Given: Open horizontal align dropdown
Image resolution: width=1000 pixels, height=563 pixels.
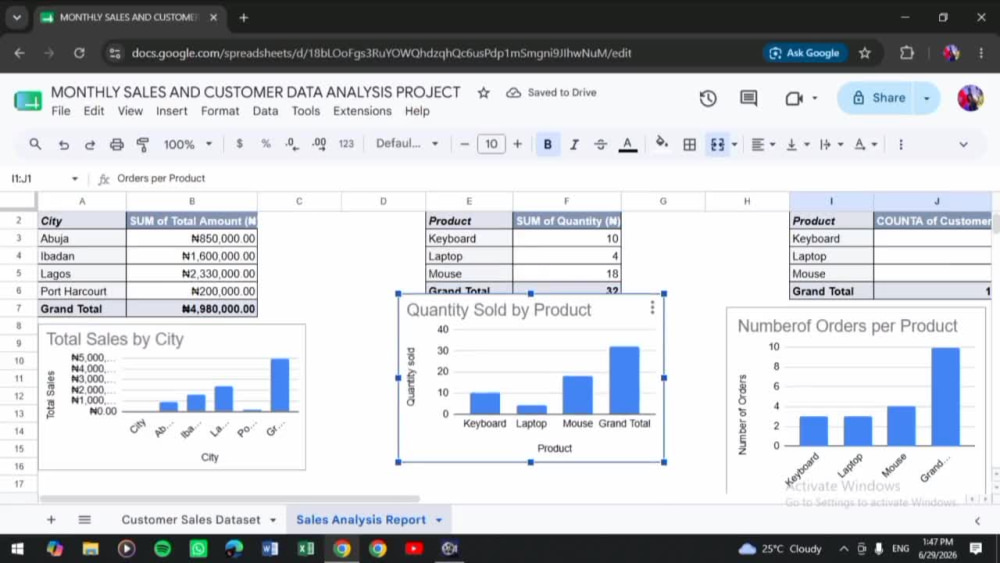Looking at the screenshot, I should (763, 145).
